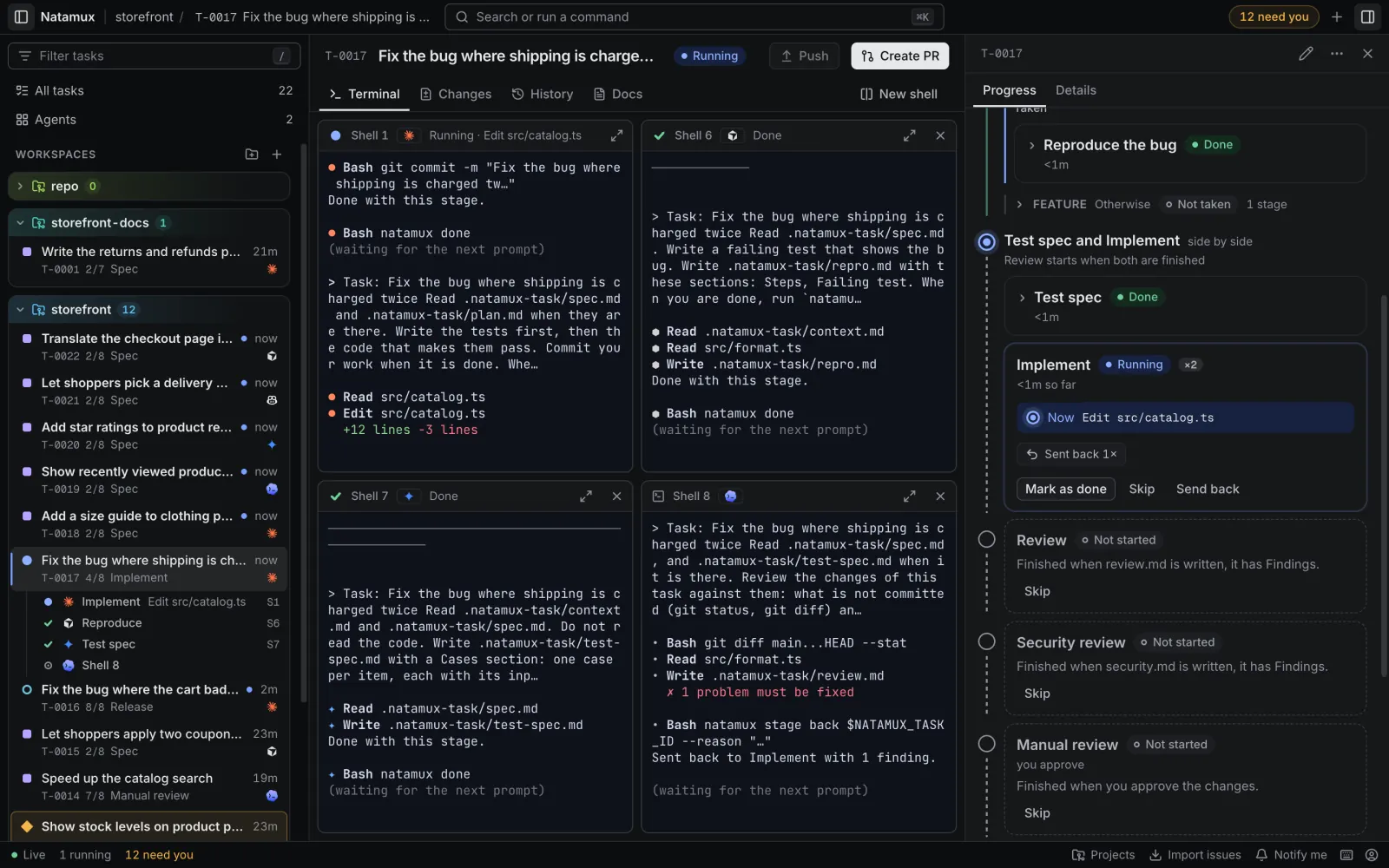Expand the Shell 7 terminal pane
The image size is (1389, 868).
586,496
